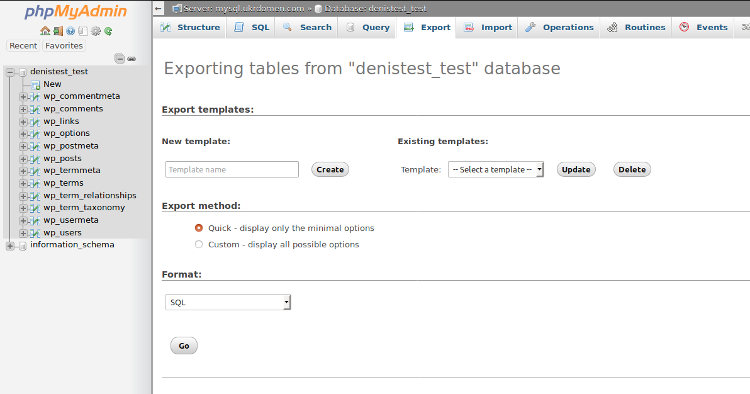Click the Template name input field

pos(232,169)
